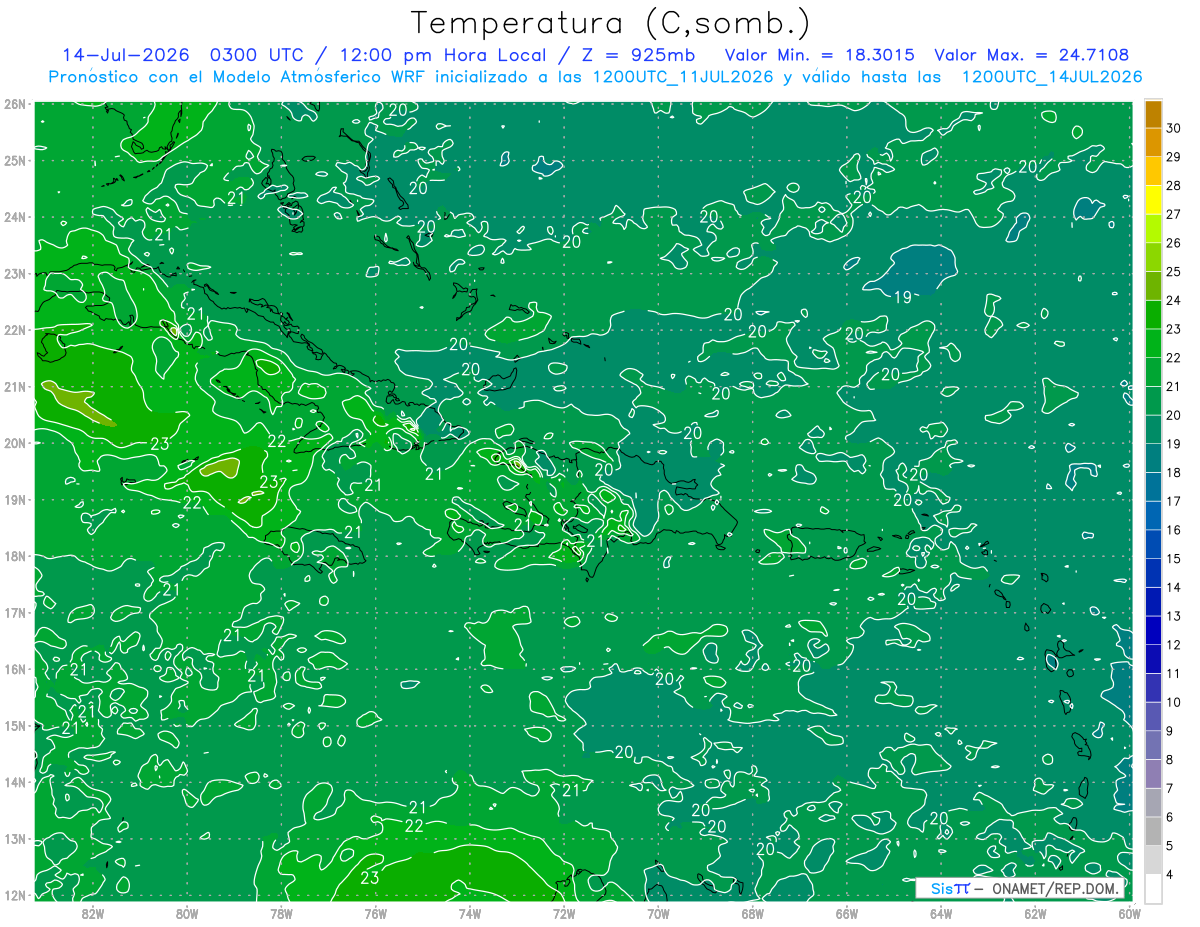Click the latitude label 18N
Screen dimensions: 1200x927
(15, 555)
